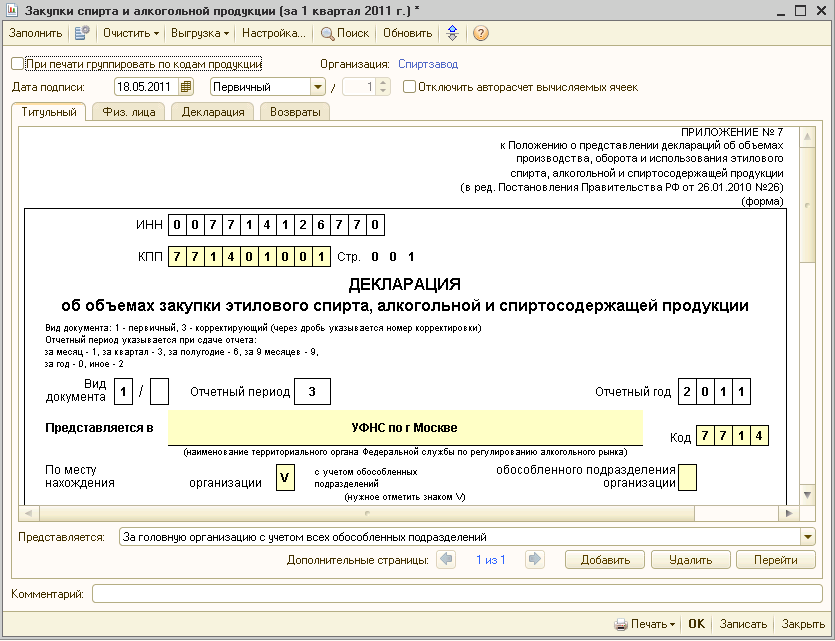Switch to the Физ. лица tab

129,112
